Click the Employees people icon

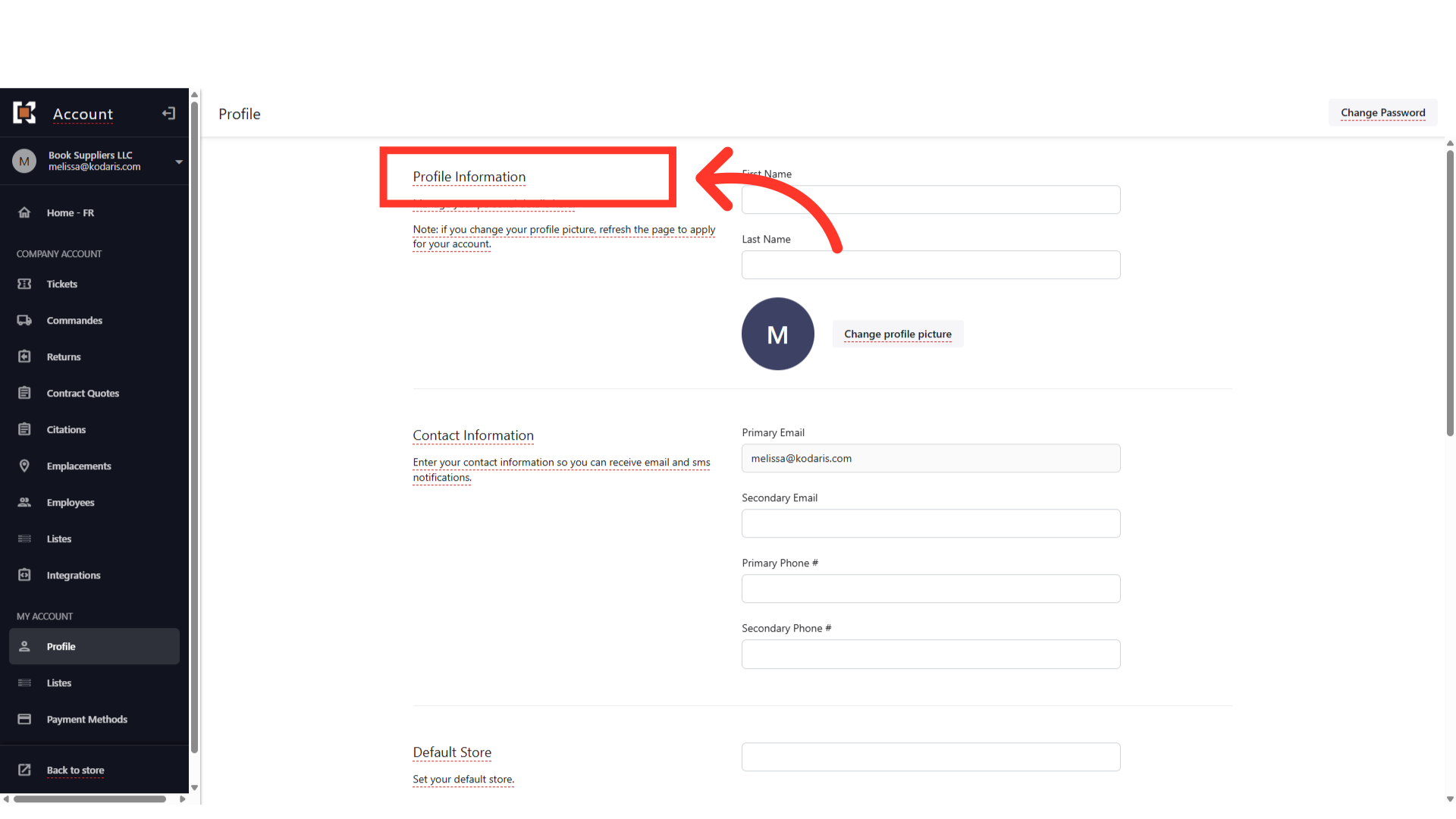click(24, 502)
